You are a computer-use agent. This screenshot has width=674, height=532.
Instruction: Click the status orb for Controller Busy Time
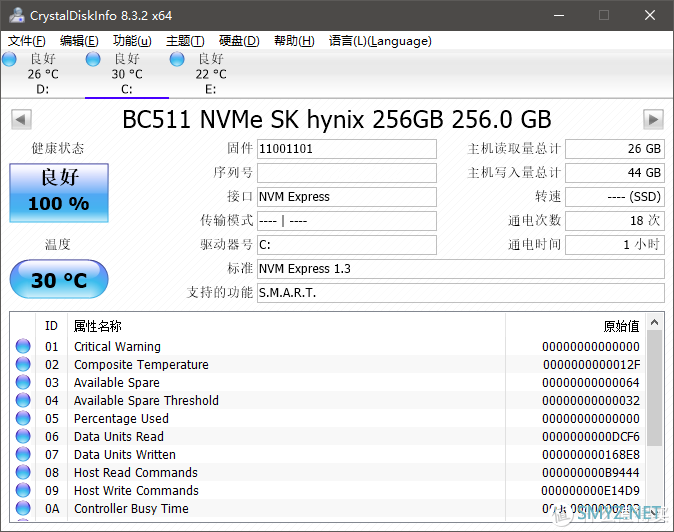(23, 508)
